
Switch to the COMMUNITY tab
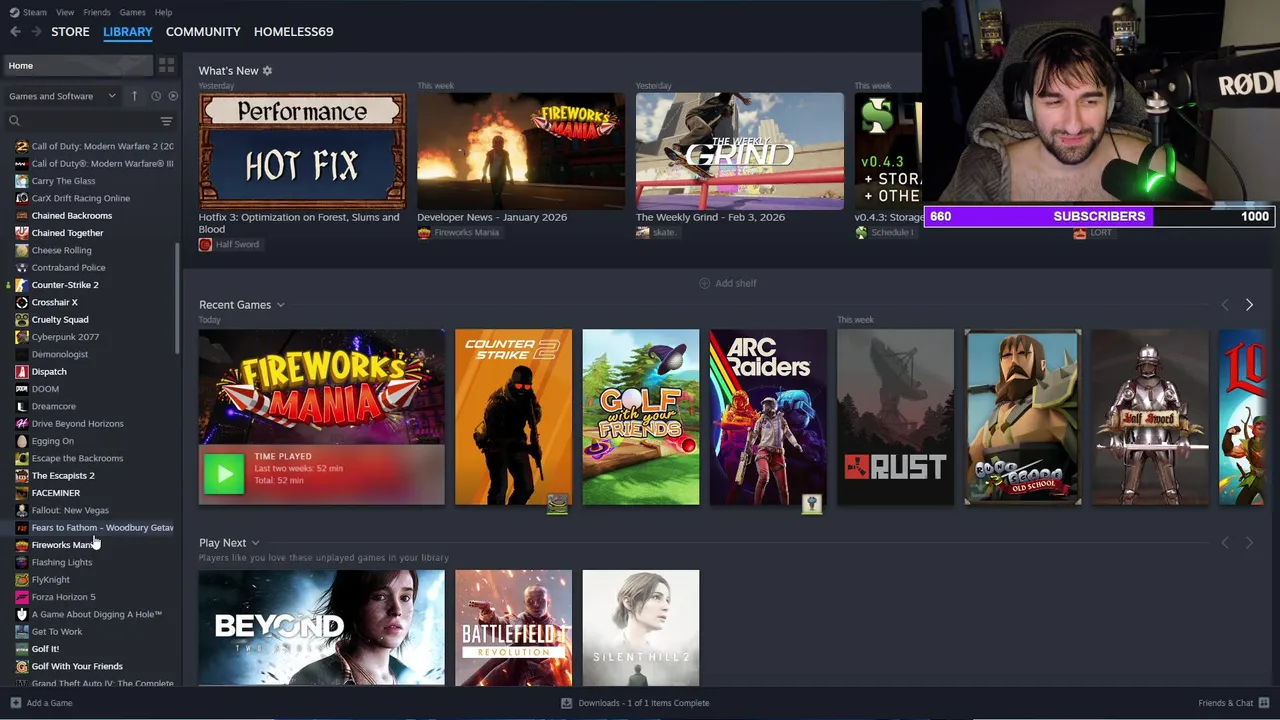point(203,32)
